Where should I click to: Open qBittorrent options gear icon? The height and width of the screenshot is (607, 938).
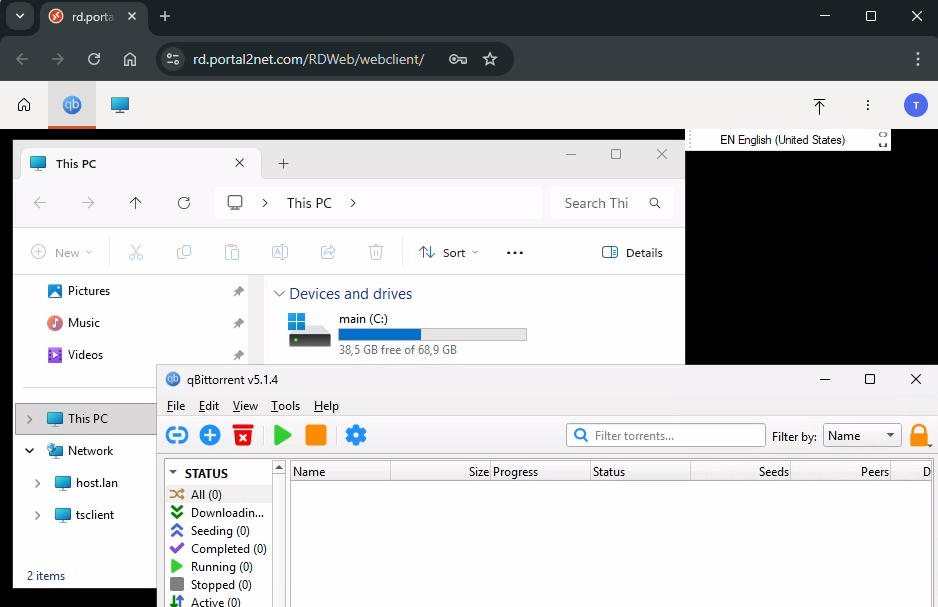[356, 435]
